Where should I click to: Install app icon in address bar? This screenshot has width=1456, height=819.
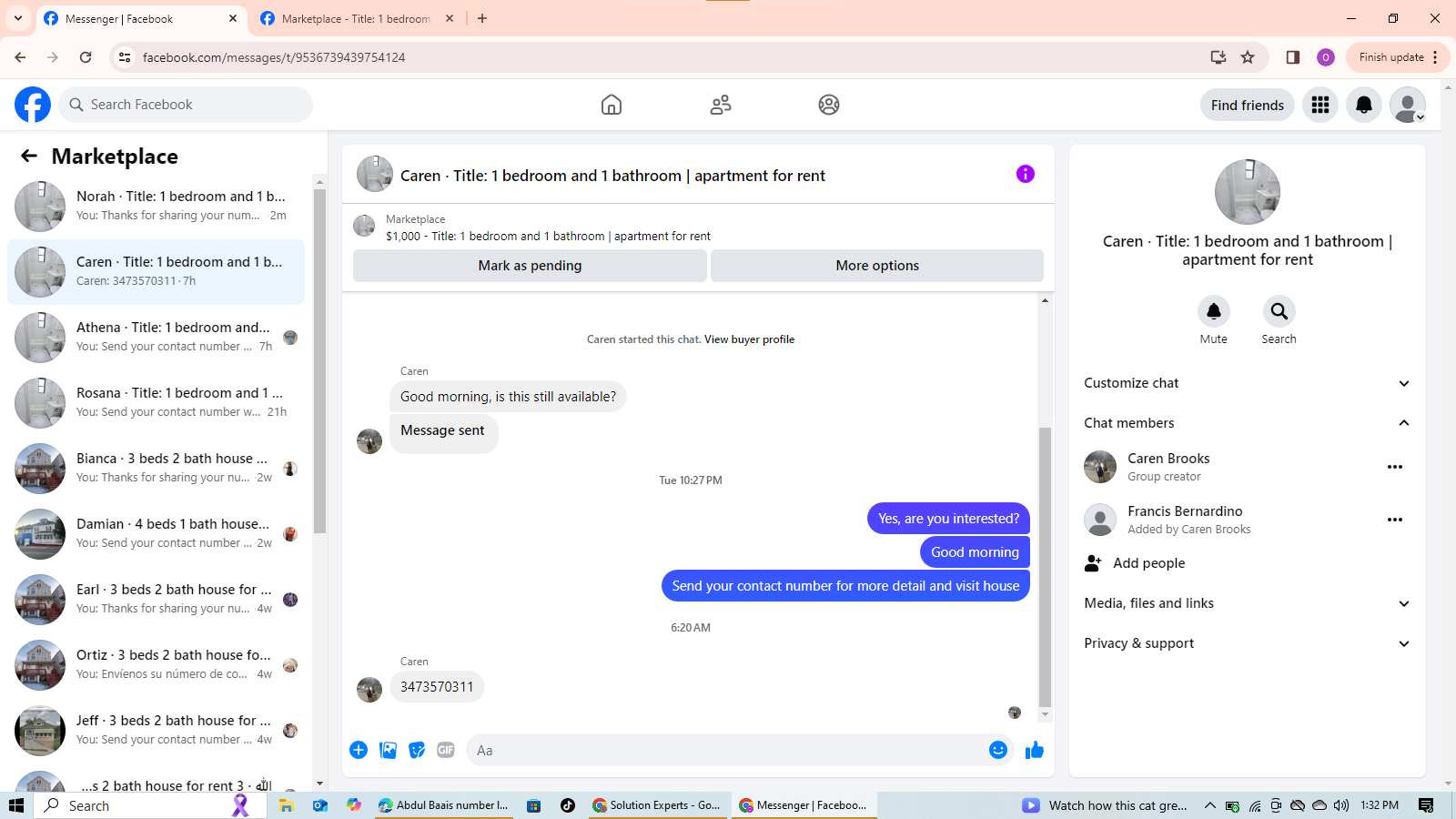1218,57
